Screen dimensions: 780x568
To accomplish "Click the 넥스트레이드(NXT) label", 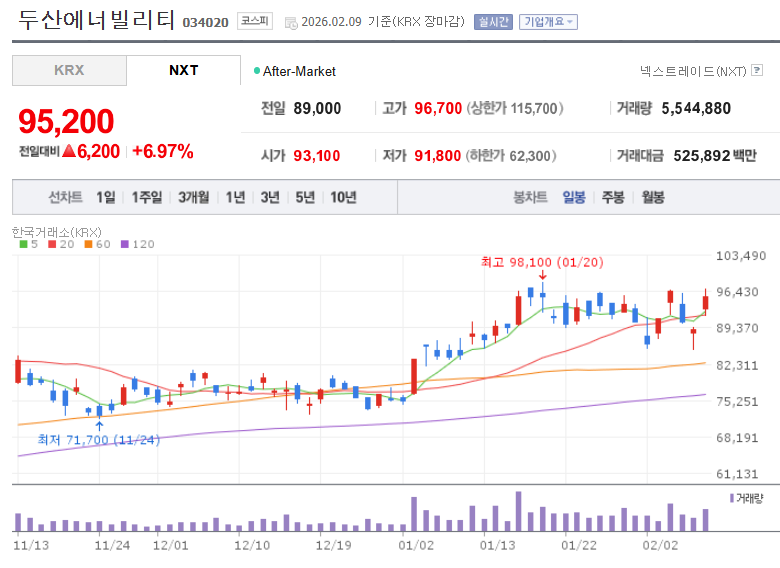I will pos(693,71).
